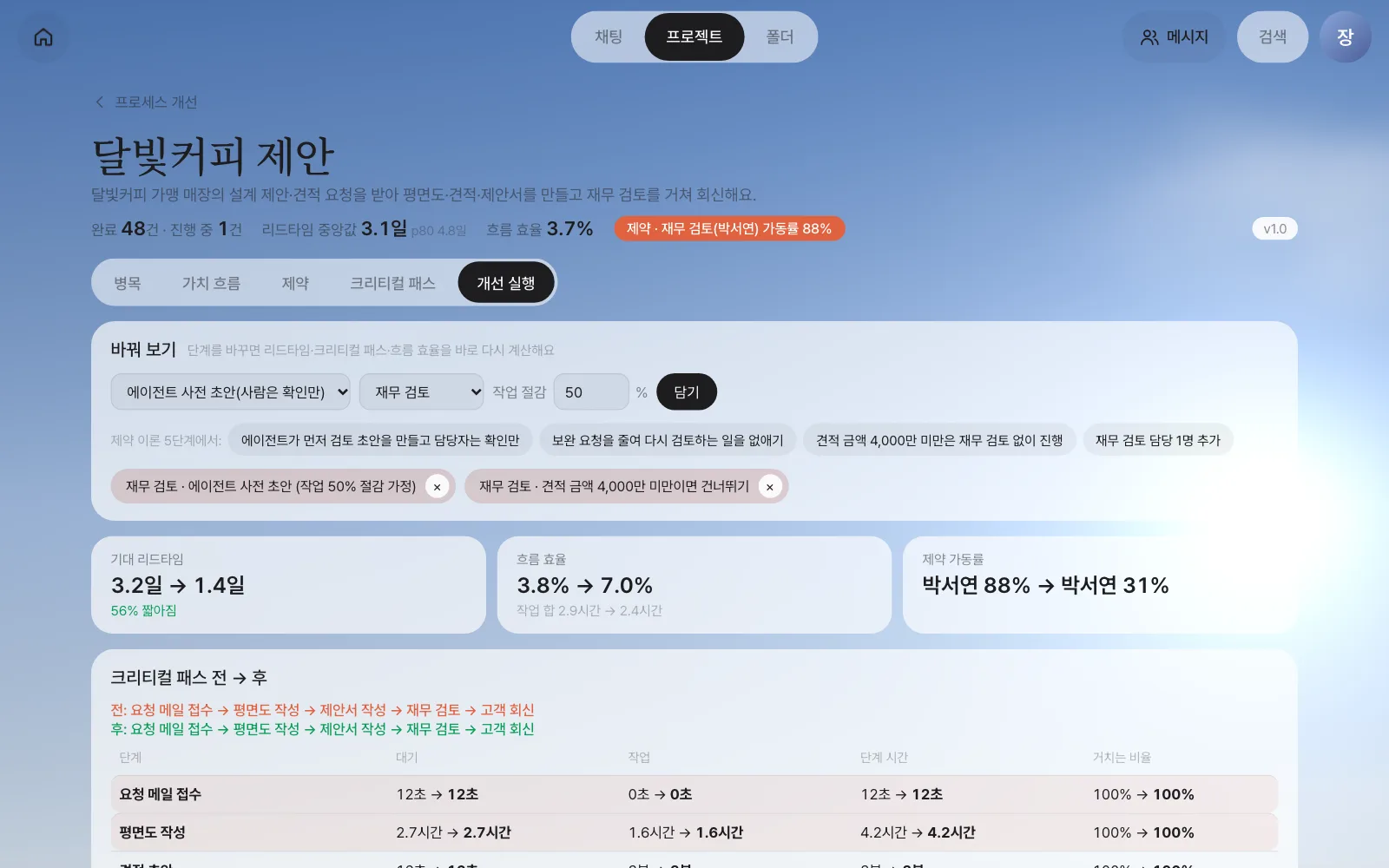Open the 에이전트 사전 초안 dropdown
1389x868 pixels.
pyautogui.click(x=231, y=392)
